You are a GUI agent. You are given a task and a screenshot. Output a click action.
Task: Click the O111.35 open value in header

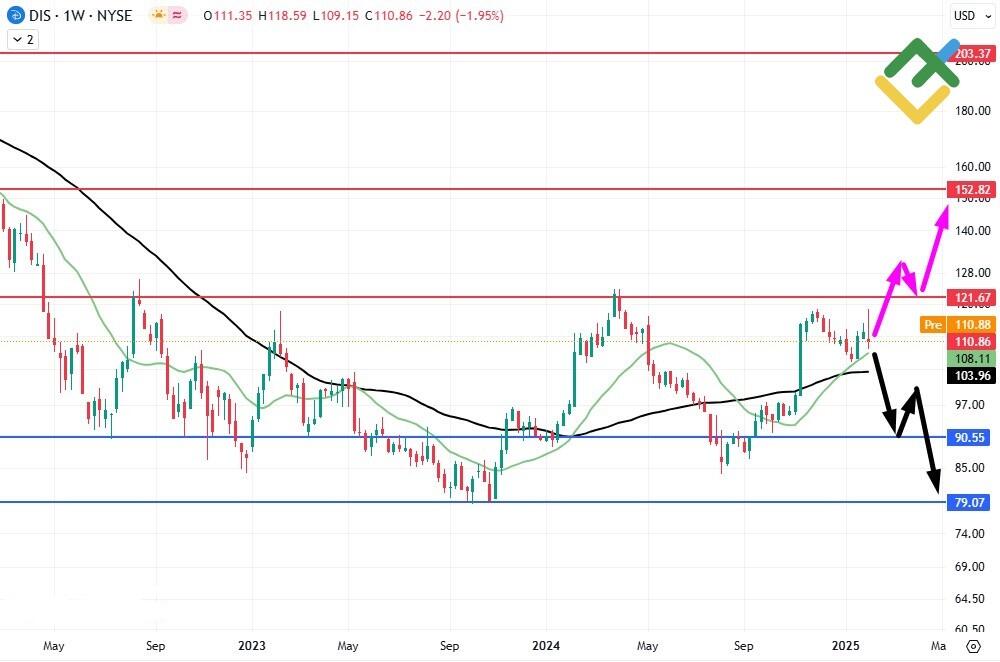click(x=228, y=15)
